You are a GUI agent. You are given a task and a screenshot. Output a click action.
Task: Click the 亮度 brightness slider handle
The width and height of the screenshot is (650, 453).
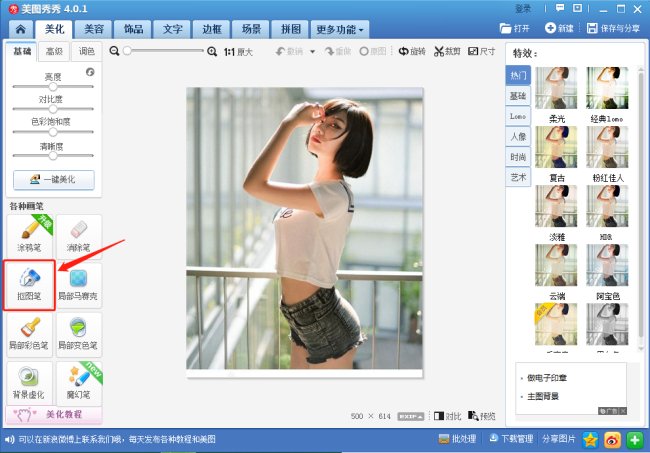pos(53,87)
